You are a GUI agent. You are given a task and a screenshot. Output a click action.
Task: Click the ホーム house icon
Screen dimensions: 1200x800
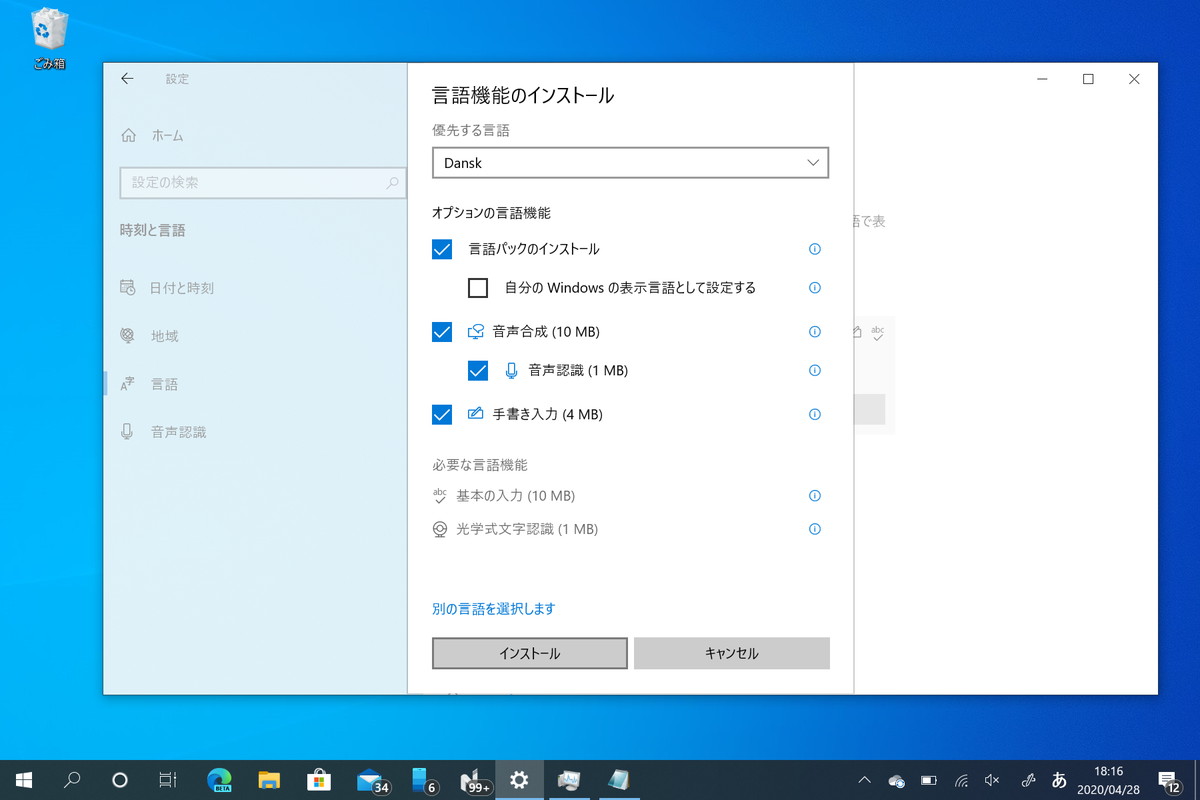(x=126, y=135)
